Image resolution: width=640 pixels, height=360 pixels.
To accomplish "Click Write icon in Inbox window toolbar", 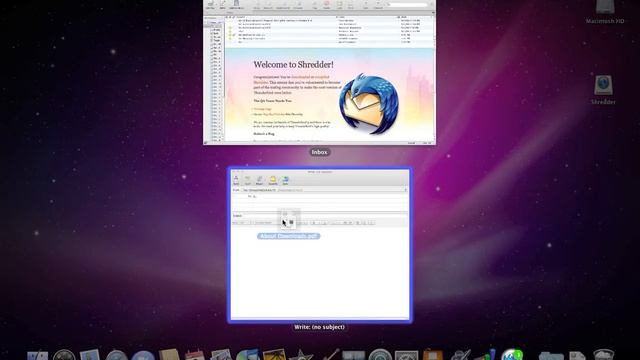I will click(222, 4).
